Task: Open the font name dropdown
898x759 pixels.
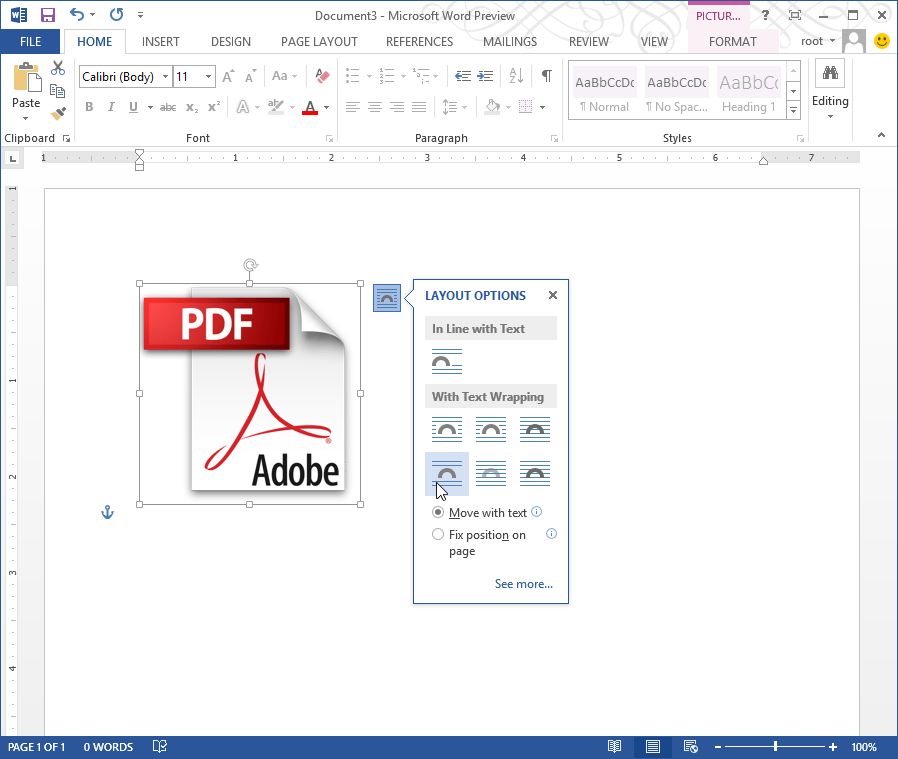Action: tap(166, 76)
